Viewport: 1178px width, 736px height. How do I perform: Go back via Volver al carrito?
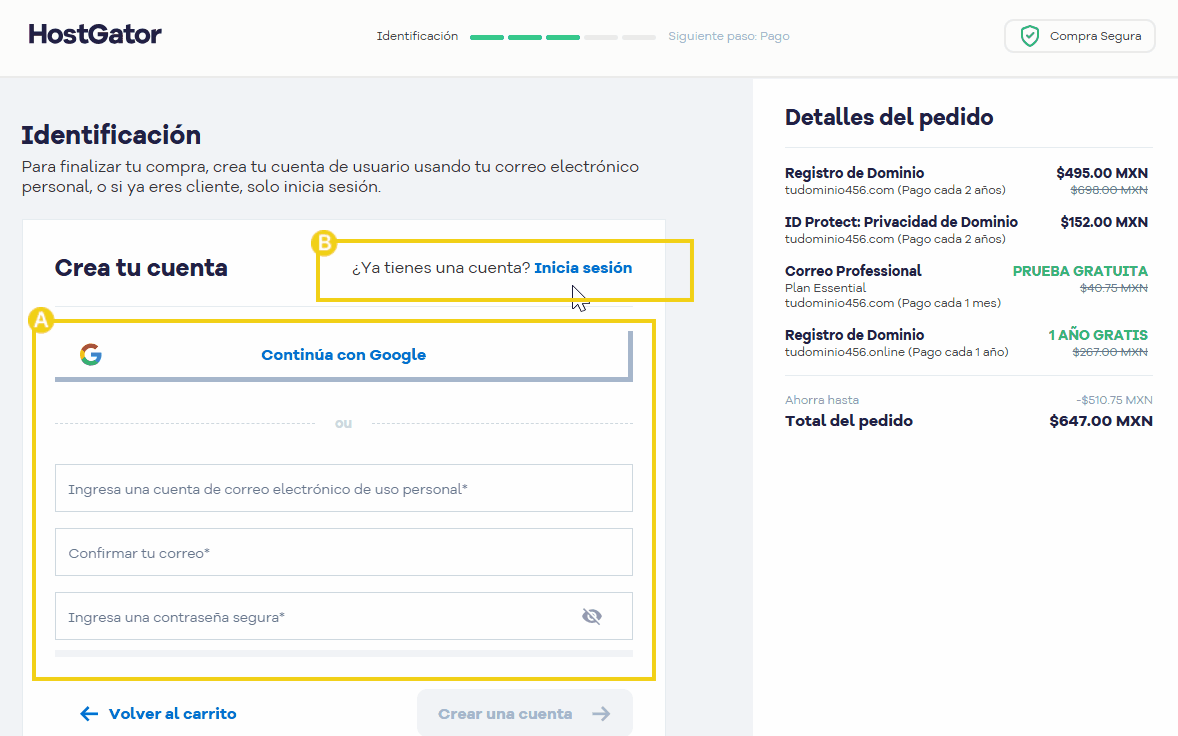[159, 713]
